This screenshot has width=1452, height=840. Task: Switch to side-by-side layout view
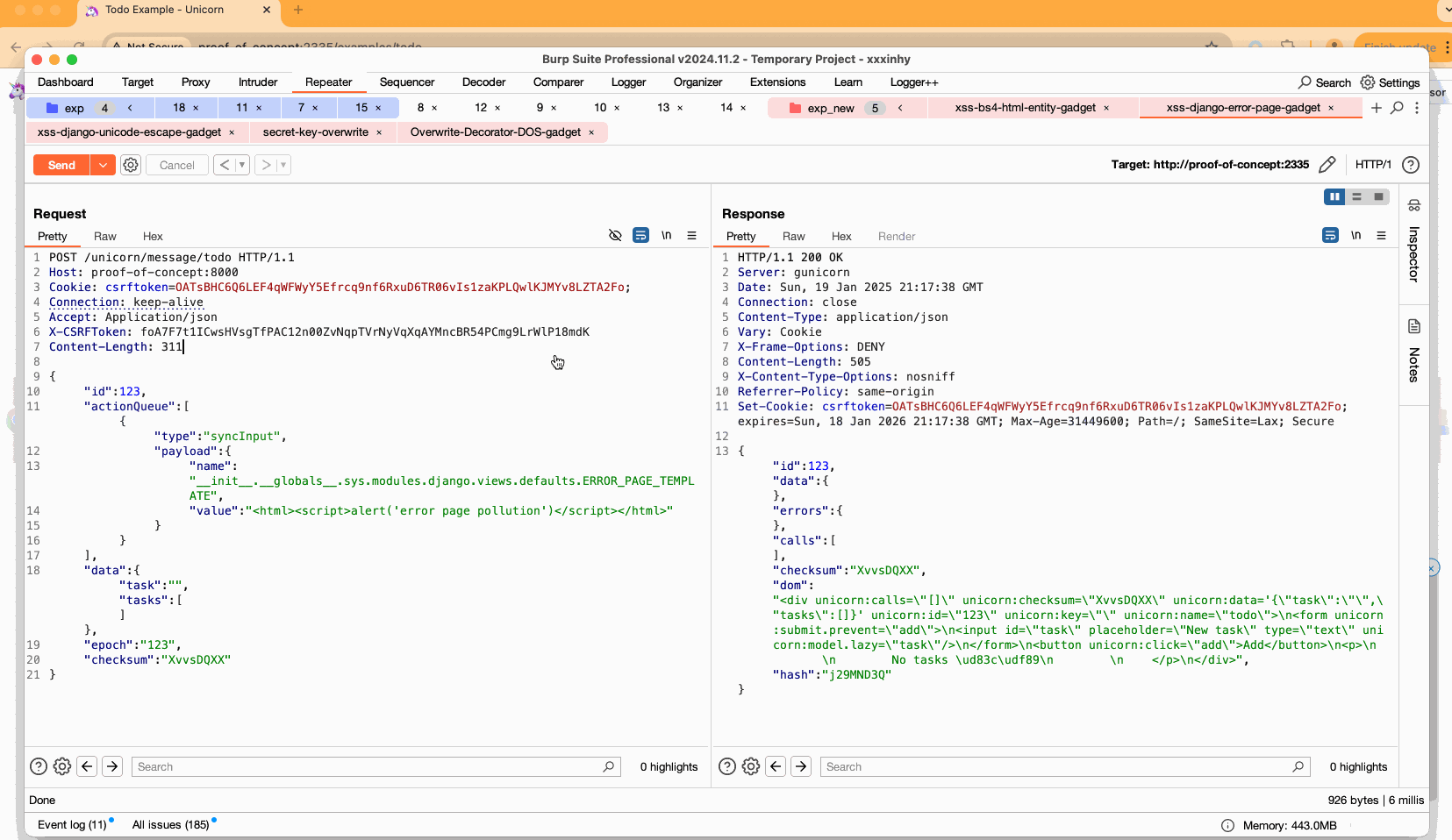click(1334, 197)
